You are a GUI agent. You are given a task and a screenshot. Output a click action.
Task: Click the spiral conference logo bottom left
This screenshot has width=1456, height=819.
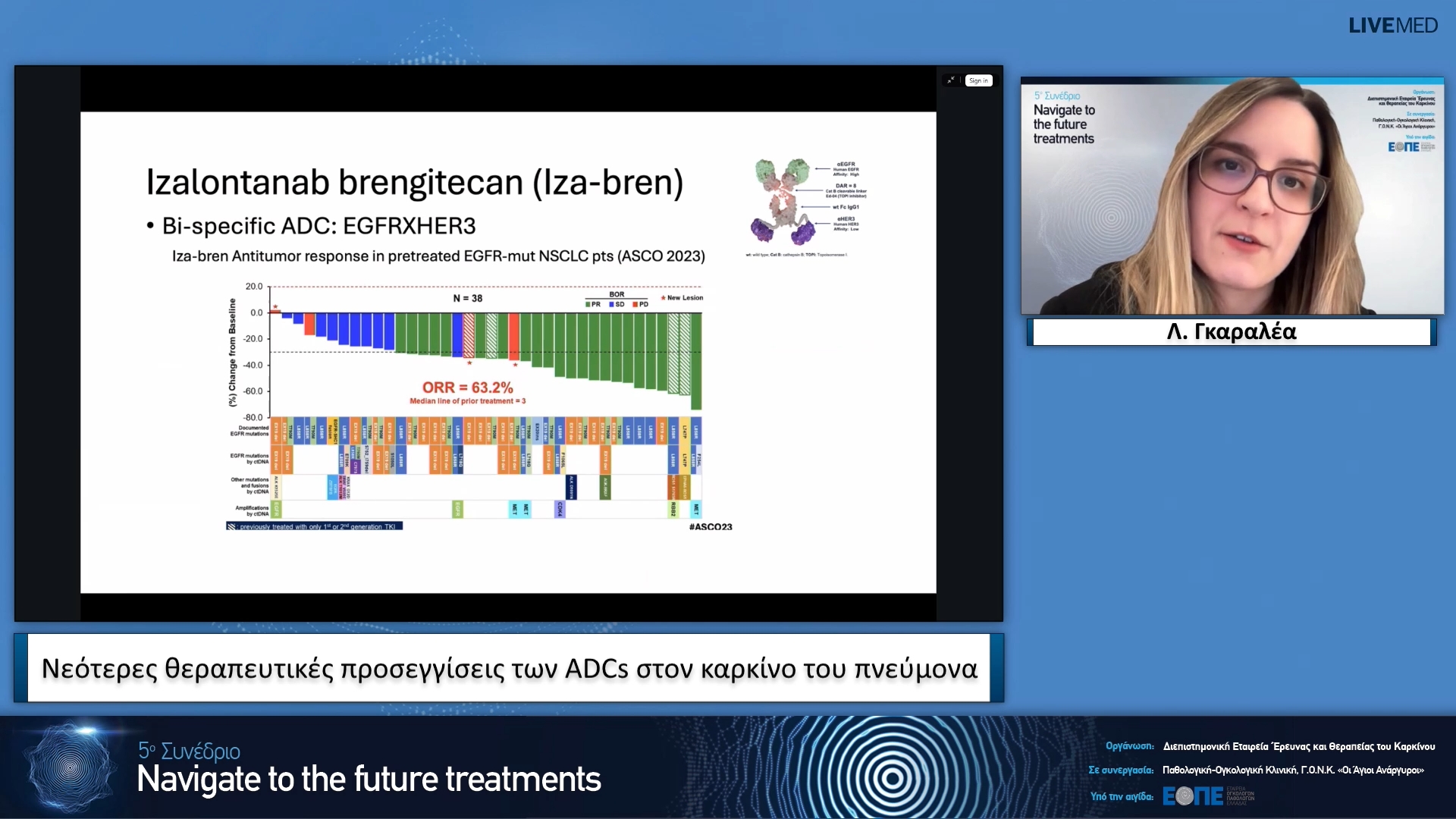pos(71,767)
